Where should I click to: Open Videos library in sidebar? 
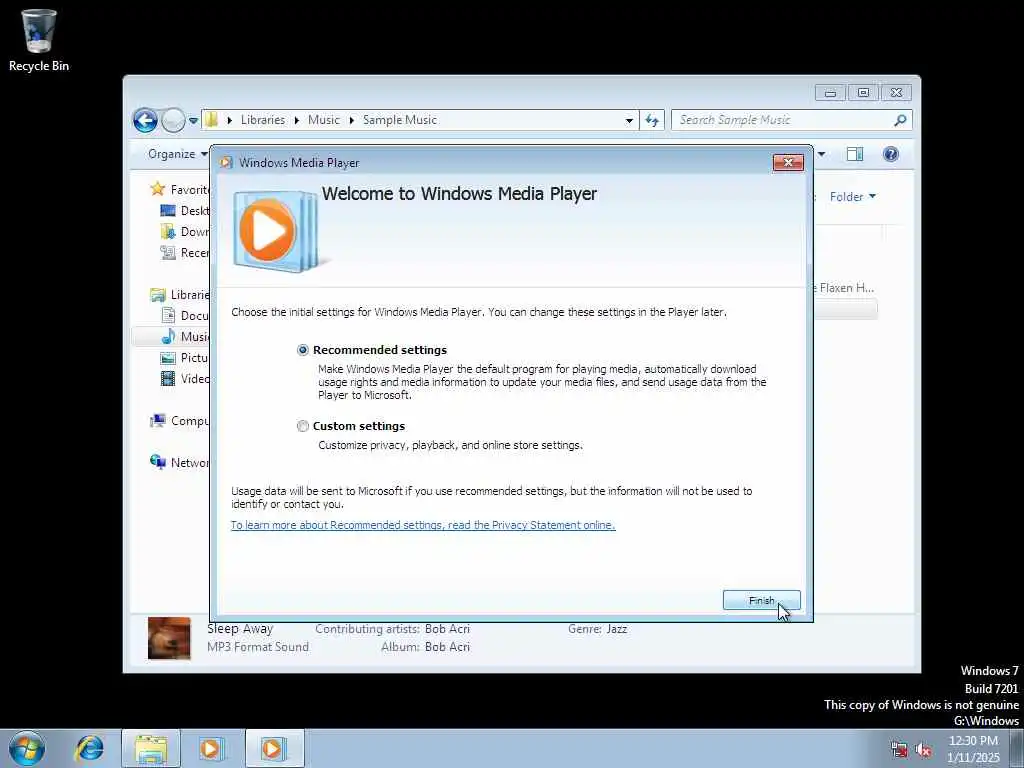coord(185,378)
